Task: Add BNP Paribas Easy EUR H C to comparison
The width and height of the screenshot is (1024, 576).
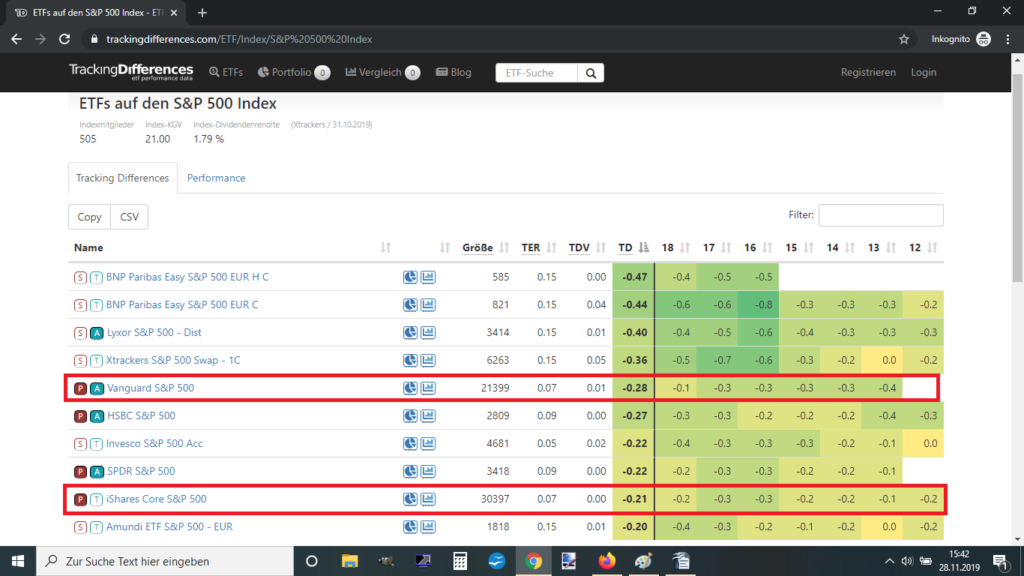Action: pyautogui.click(x=428, y=277)
